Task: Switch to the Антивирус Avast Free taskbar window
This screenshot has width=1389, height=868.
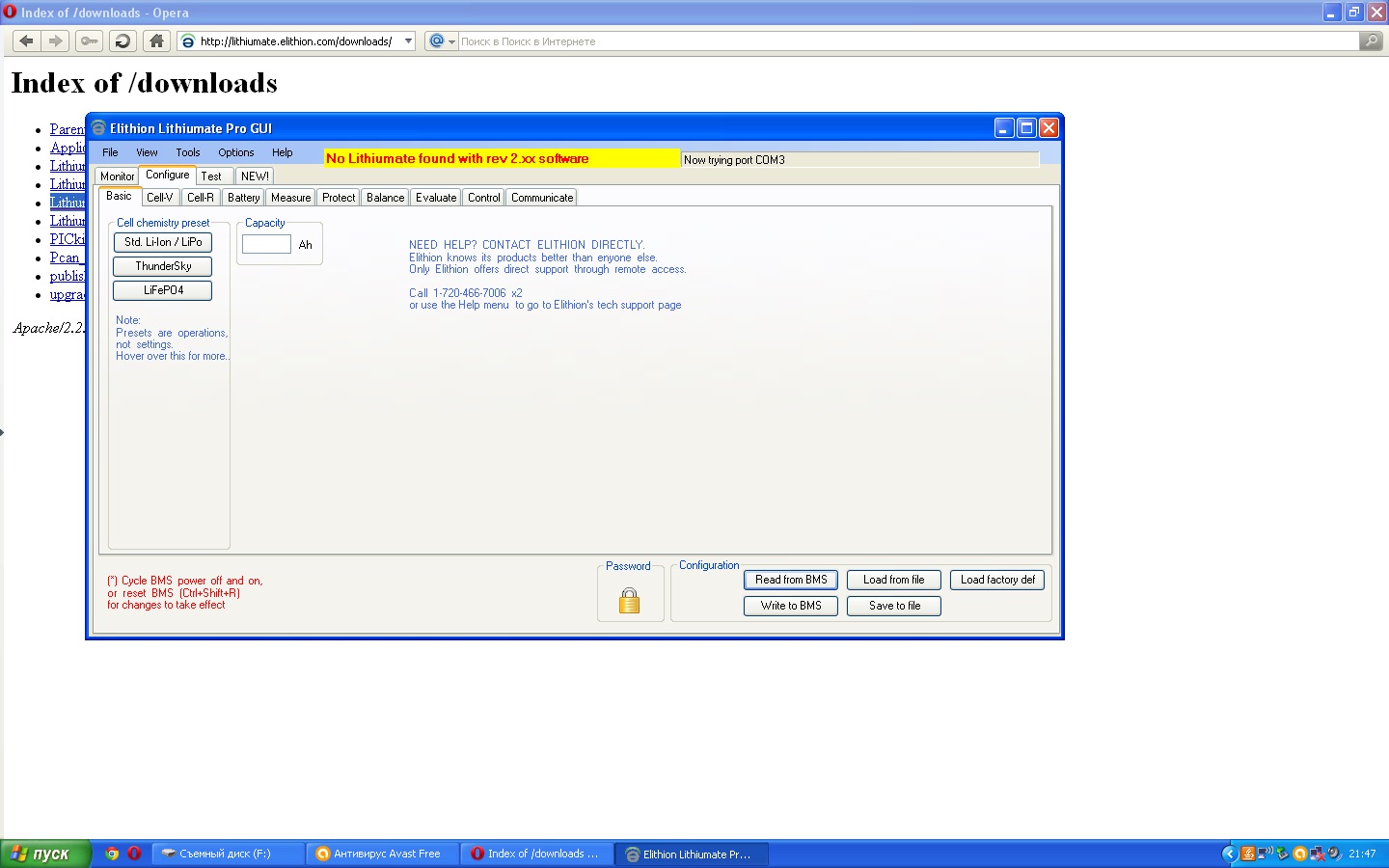Action: point(383,854)
